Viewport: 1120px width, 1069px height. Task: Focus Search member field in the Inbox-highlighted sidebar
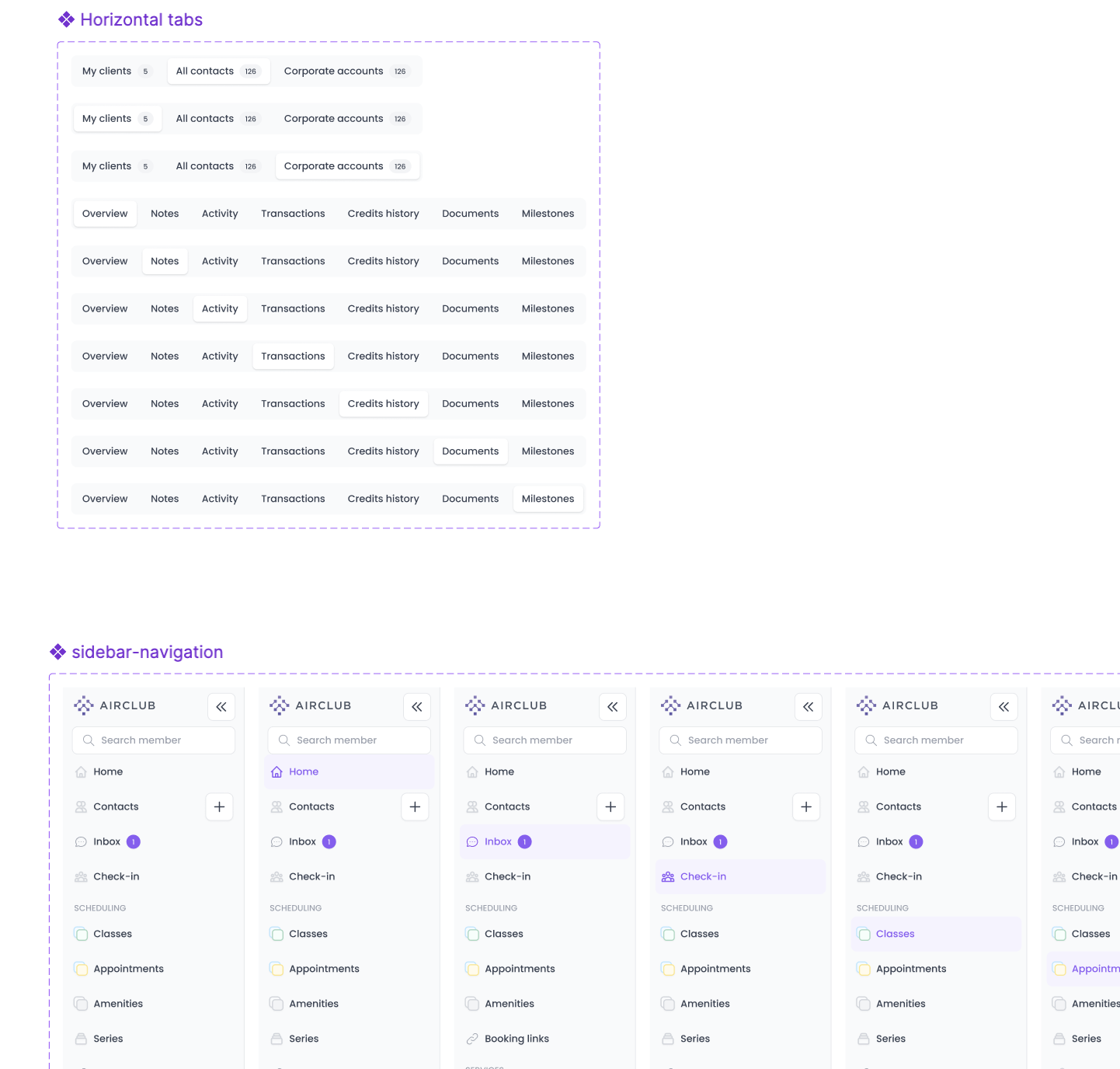point(545,740)
